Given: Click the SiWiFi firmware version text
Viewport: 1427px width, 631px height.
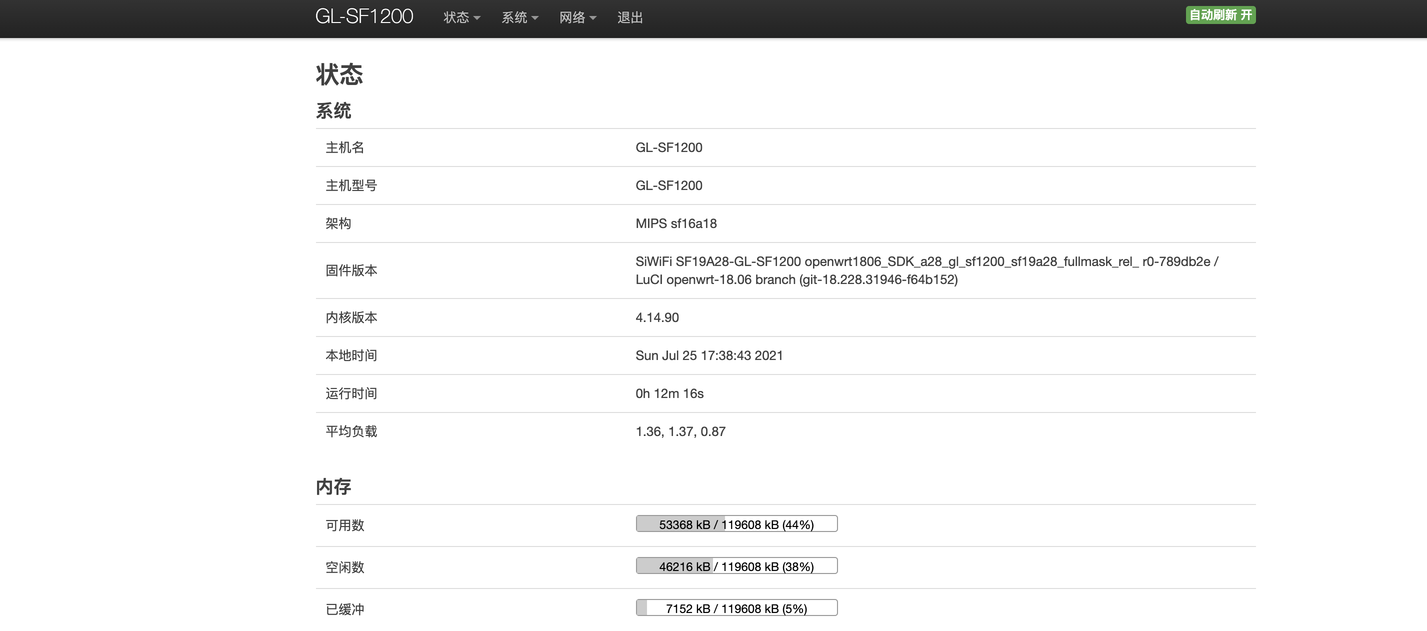Looking at the screenshot, I should (927, 270).
